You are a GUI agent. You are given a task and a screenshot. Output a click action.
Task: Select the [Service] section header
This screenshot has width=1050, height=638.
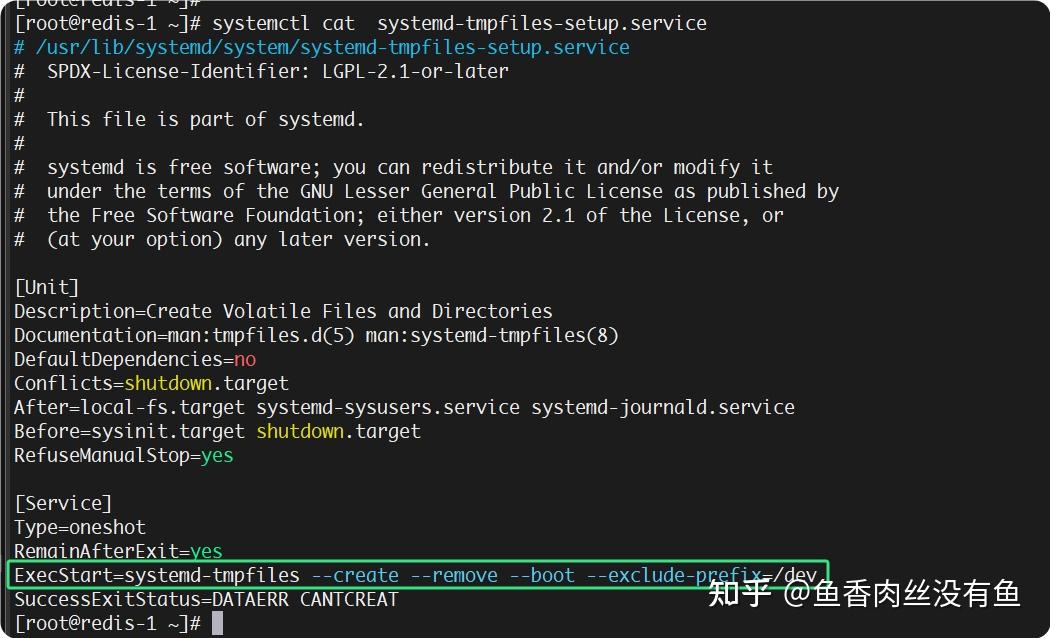pyautogui.click(x=62, y=503)
